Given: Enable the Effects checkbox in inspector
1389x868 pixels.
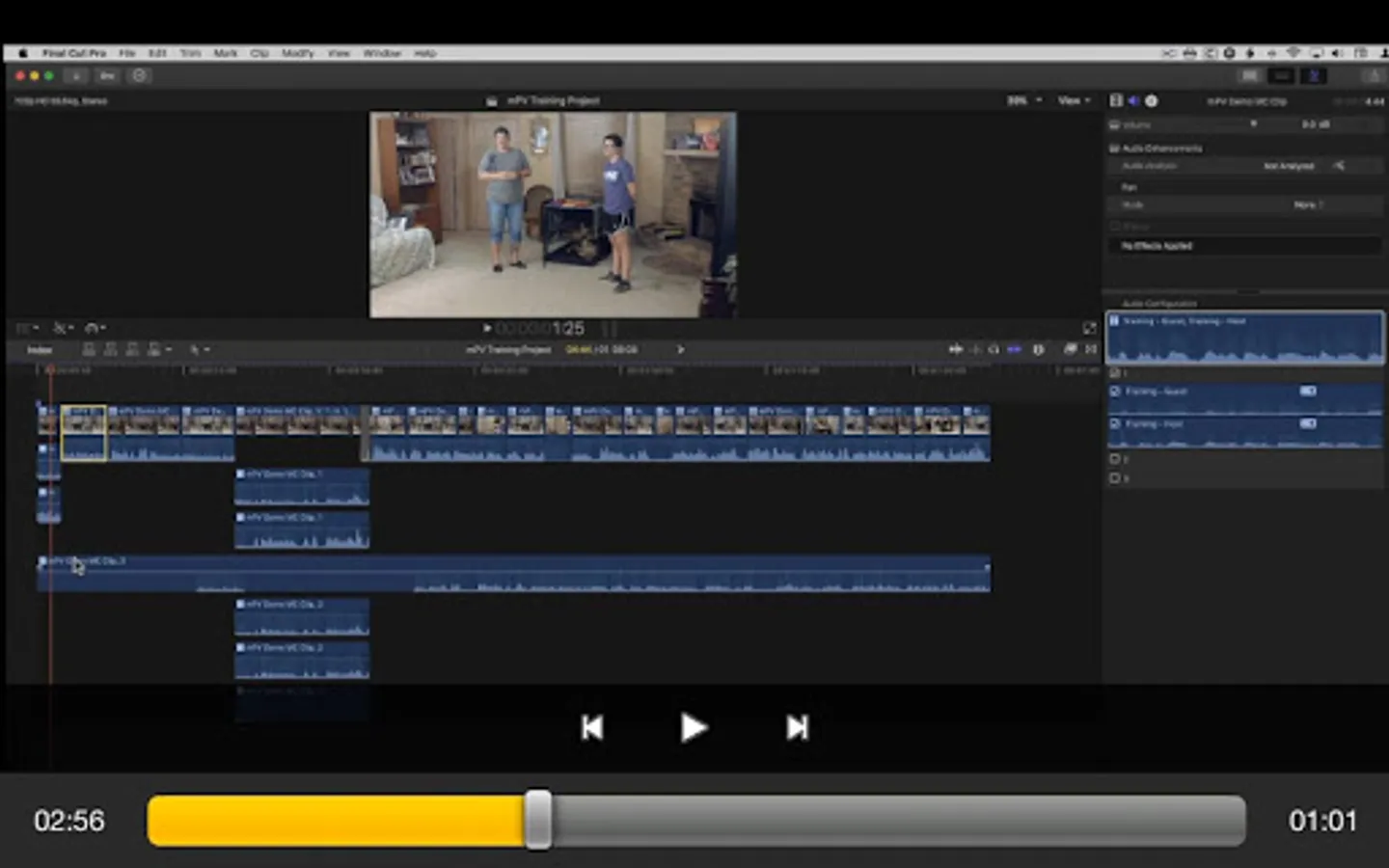Looking at the screenshot, I should pyautogui.click(x=1115, y=226).
